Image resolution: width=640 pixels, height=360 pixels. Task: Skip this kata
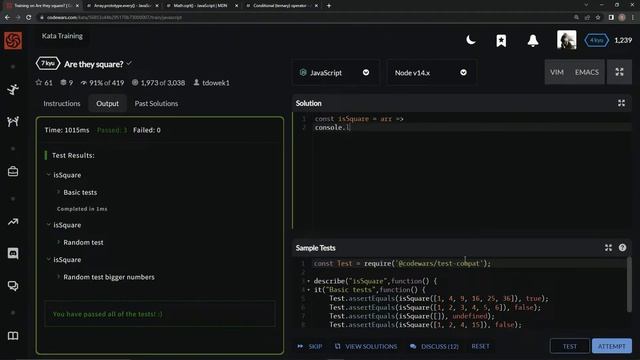[310, 347]
